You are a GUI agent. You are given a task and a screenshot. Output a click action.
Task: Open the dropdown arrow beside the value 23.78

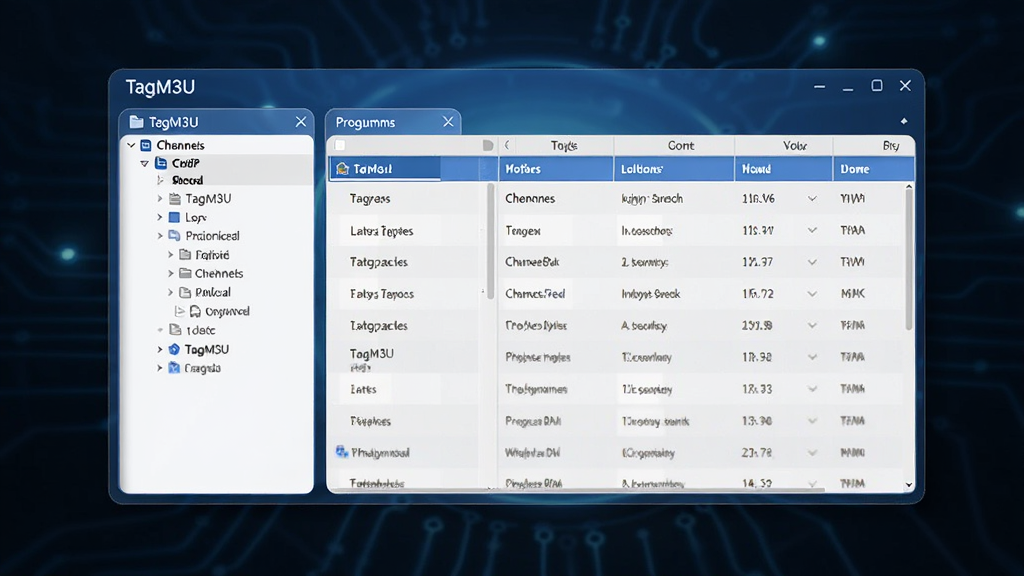tap(812, 453)
